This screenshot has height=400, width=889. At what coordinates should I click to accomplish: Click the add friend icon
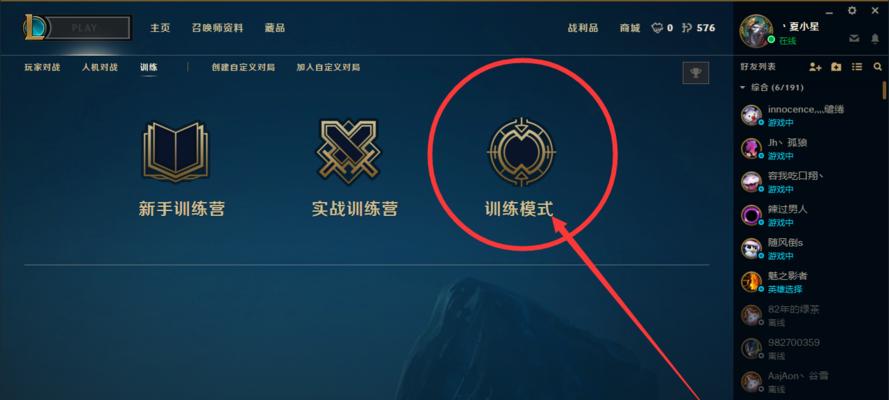[815, 67]
